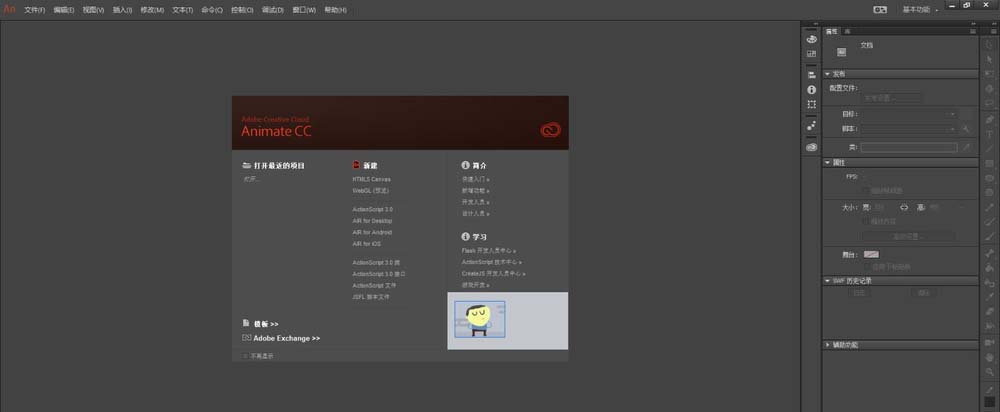Open the 开发人员 link under 简介
The width and height of the screenshot is (1000, 412).
click(476, 202)
